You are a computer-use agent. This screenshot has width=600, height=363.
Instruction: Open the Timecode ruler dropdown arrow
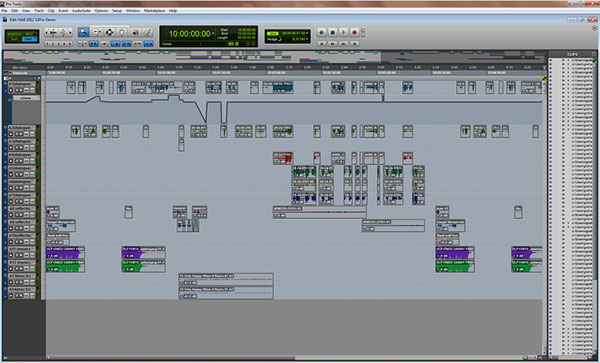(x=10, y=72)
